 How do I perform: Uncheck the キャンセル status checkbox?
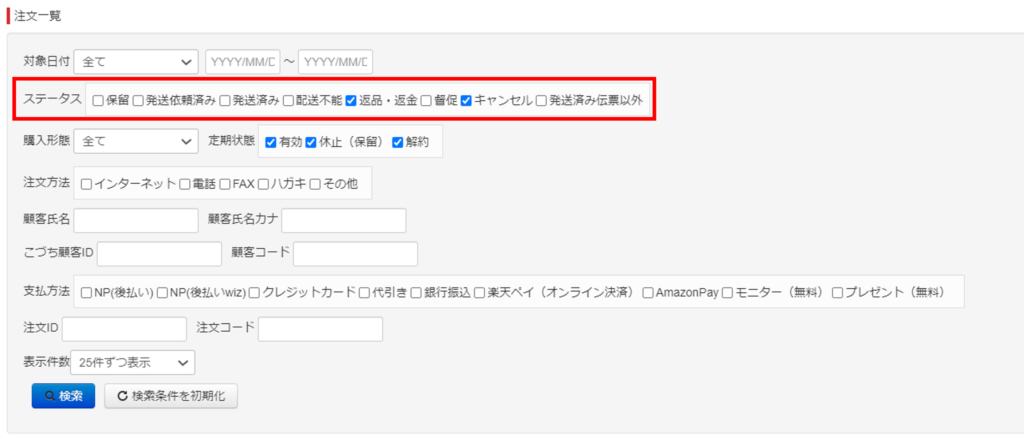click(x=466, y=101)
